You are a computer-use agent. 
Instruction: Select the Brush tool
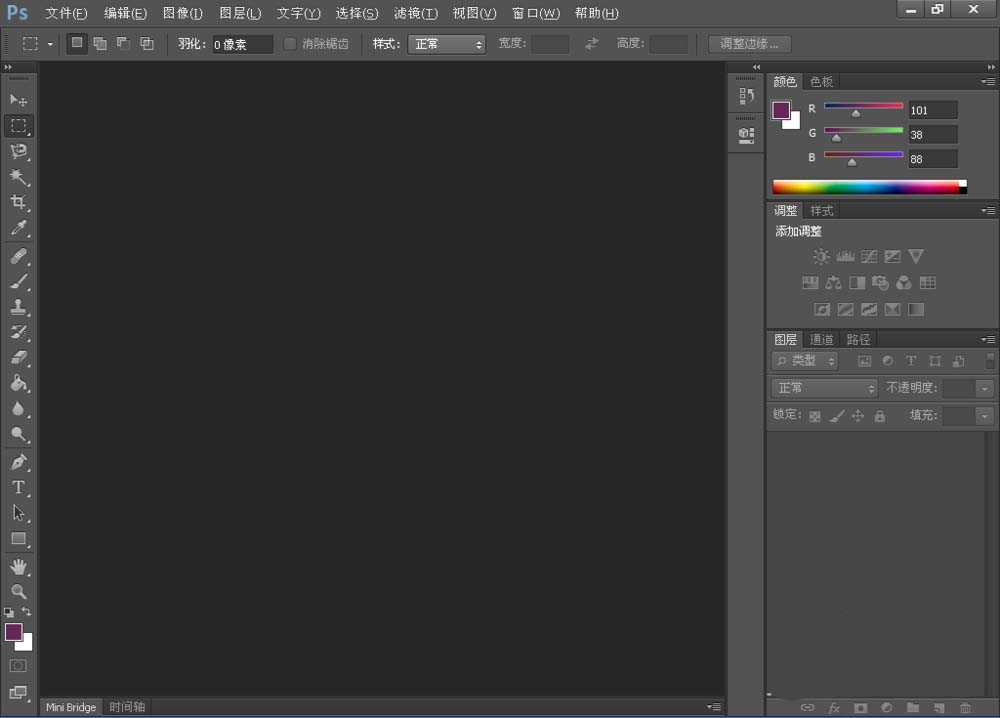point(18,282)
